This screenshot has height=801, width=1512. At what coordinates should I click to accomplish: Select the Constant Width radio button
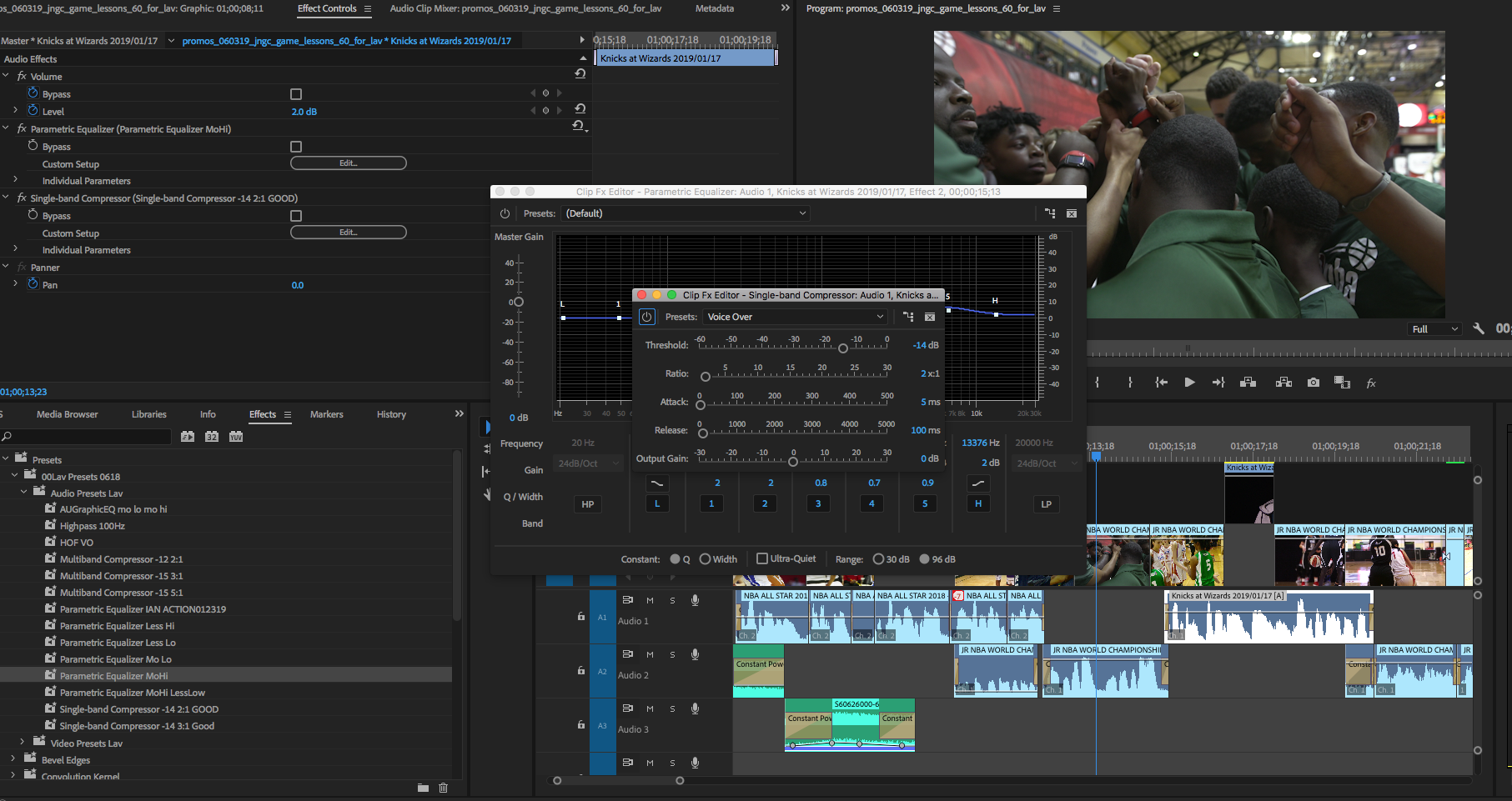[x=705, y=559]
